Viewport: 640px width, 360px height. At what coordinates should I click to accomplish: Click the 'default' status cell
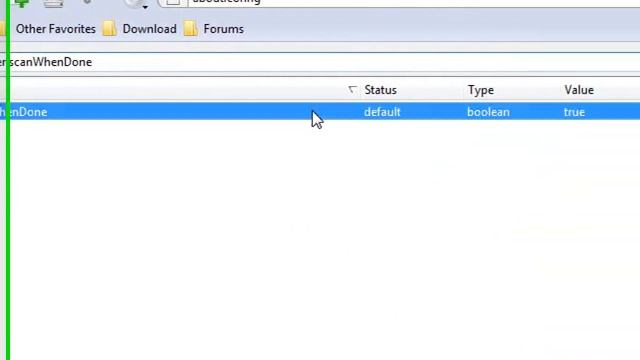[382, 112]
